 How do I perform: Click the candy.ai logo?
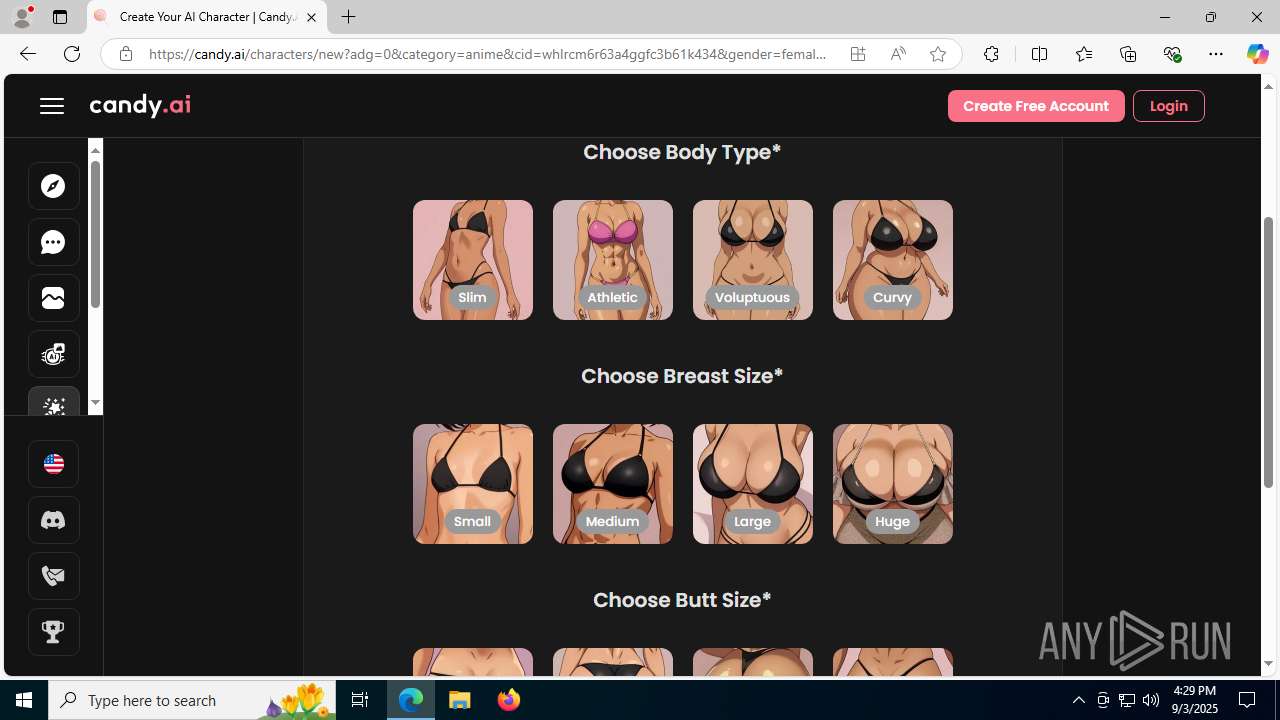(140, 105)
